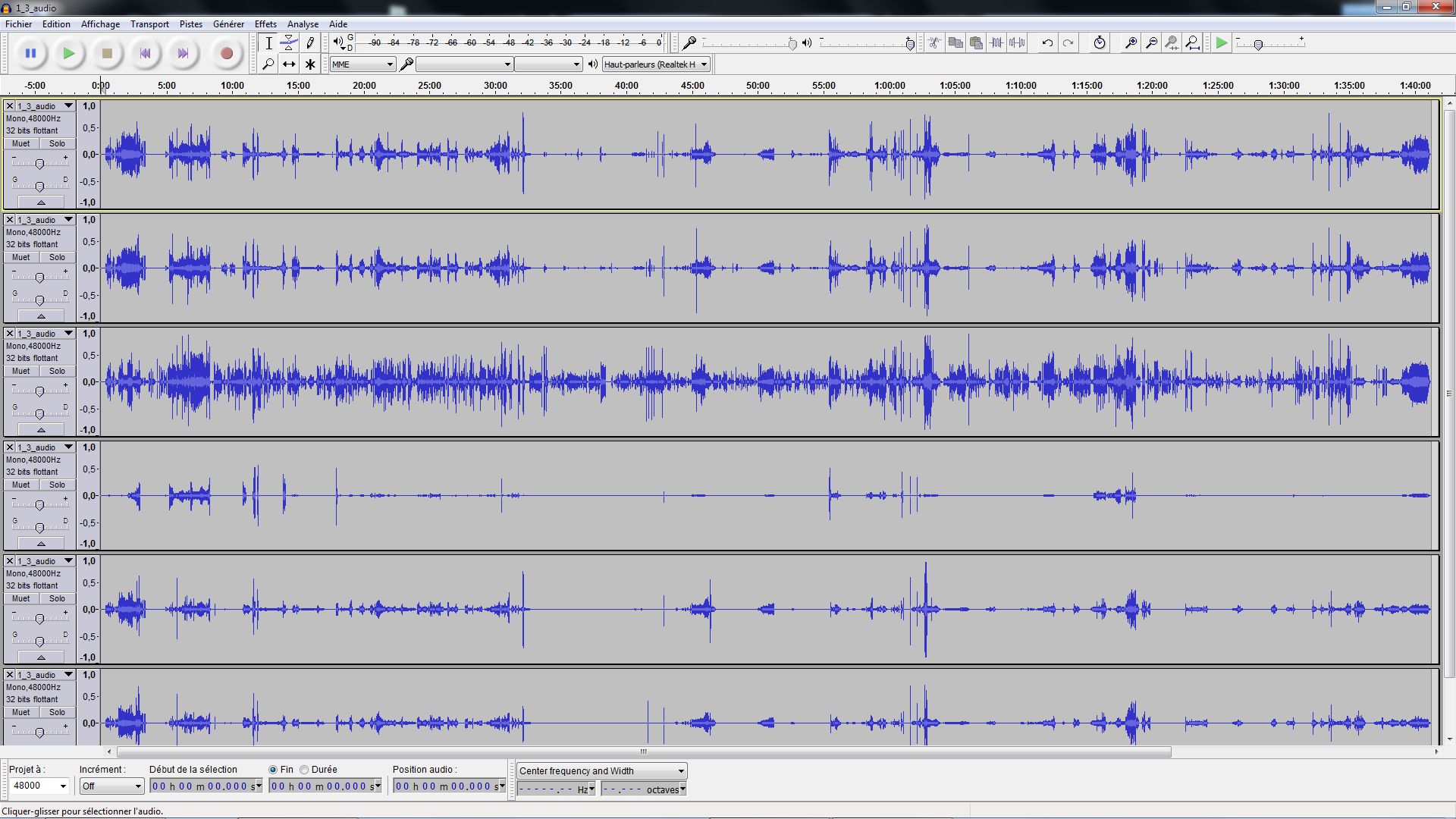Click the recording volume slider

749,43
